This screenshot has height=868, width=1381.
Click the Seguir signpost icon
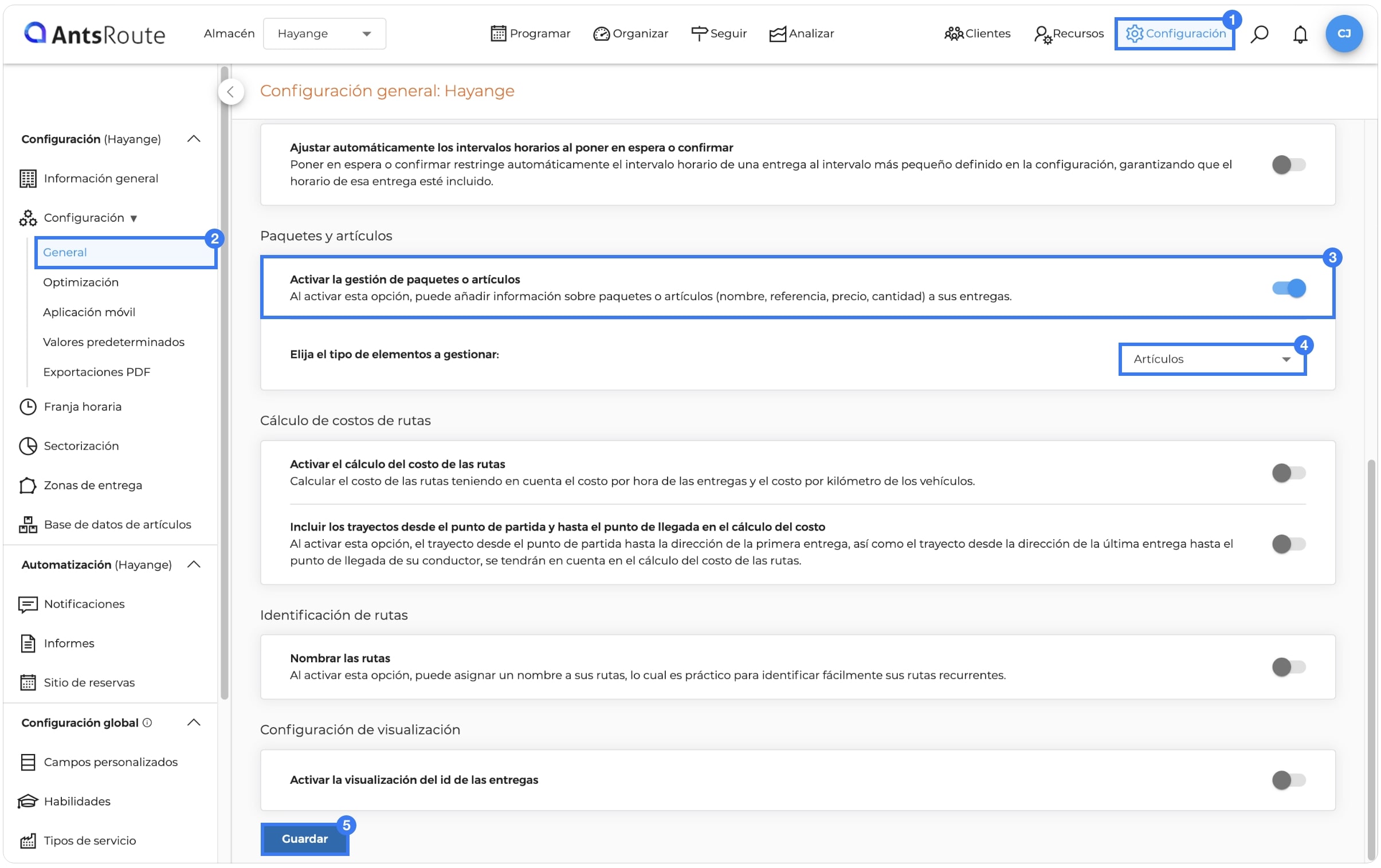pyautogui.click(x=699, y=34)
